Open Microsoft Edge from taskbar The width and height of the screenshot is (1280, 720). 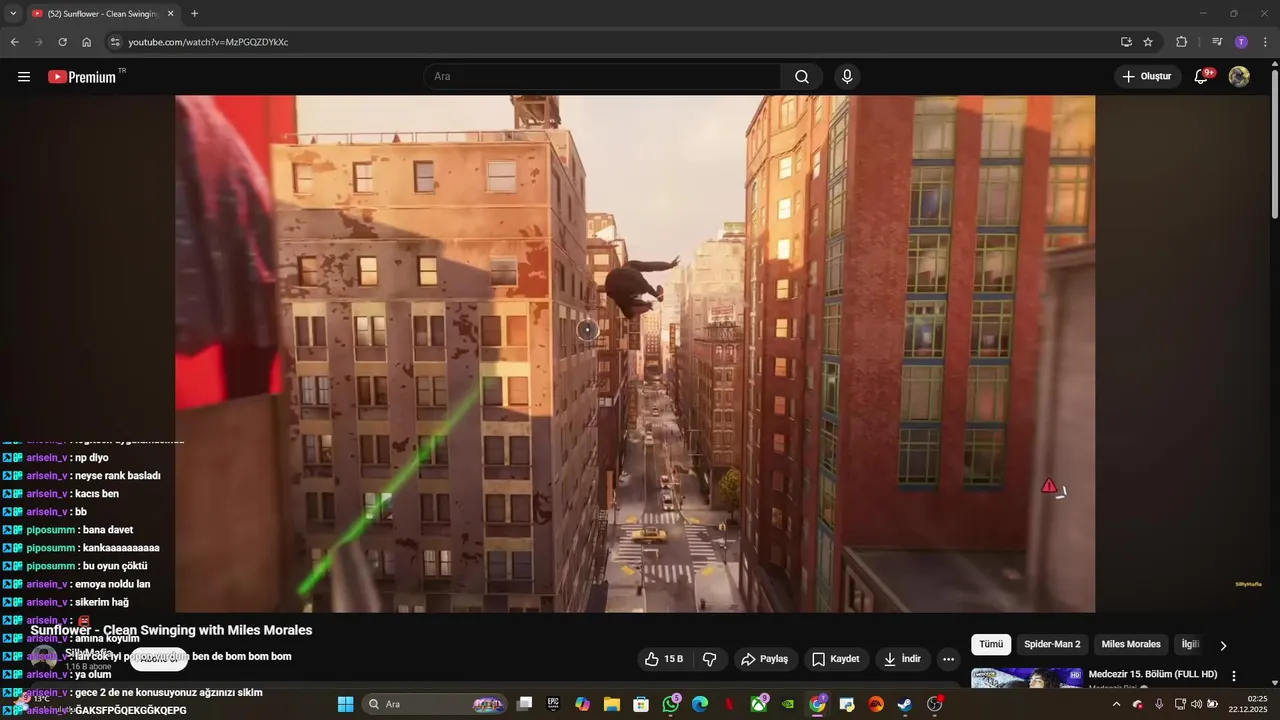point(700,704)
